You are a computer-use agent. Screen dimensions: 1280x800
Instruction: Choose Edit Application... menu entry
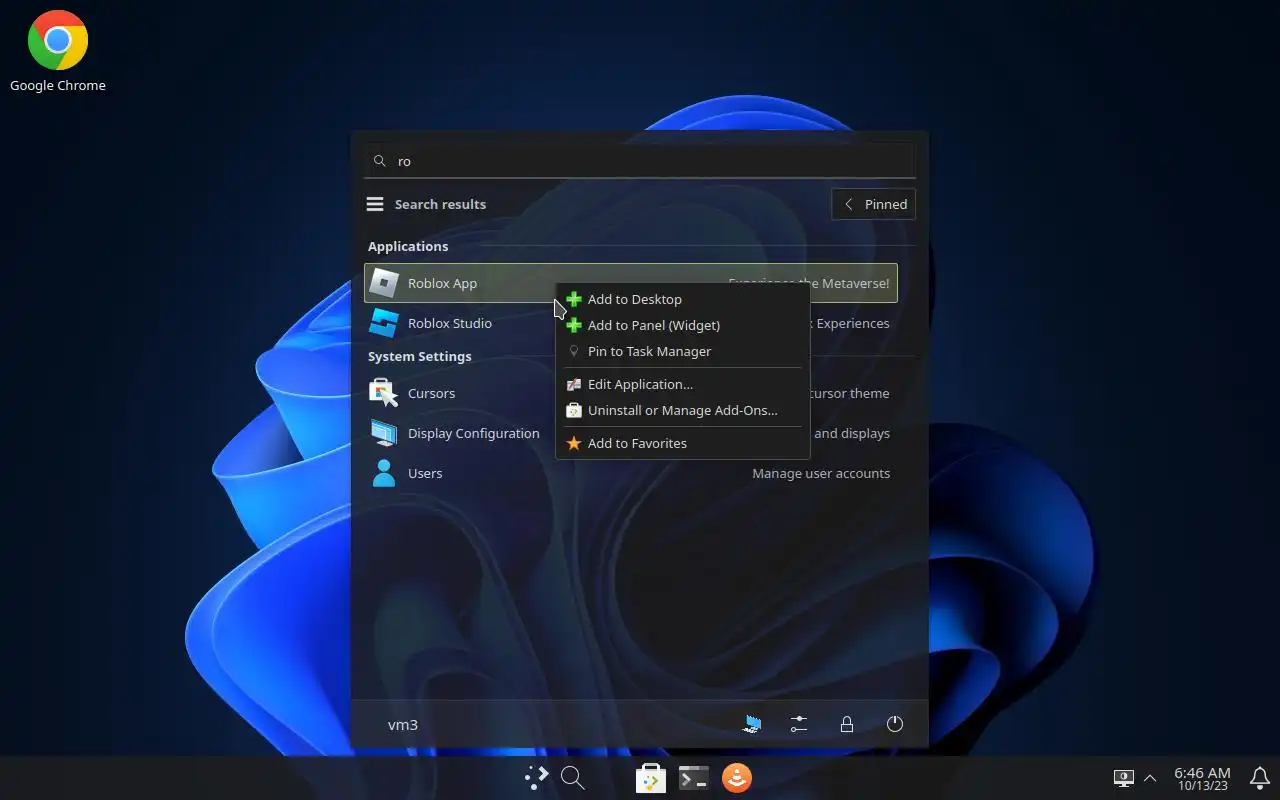coord(682,384)
